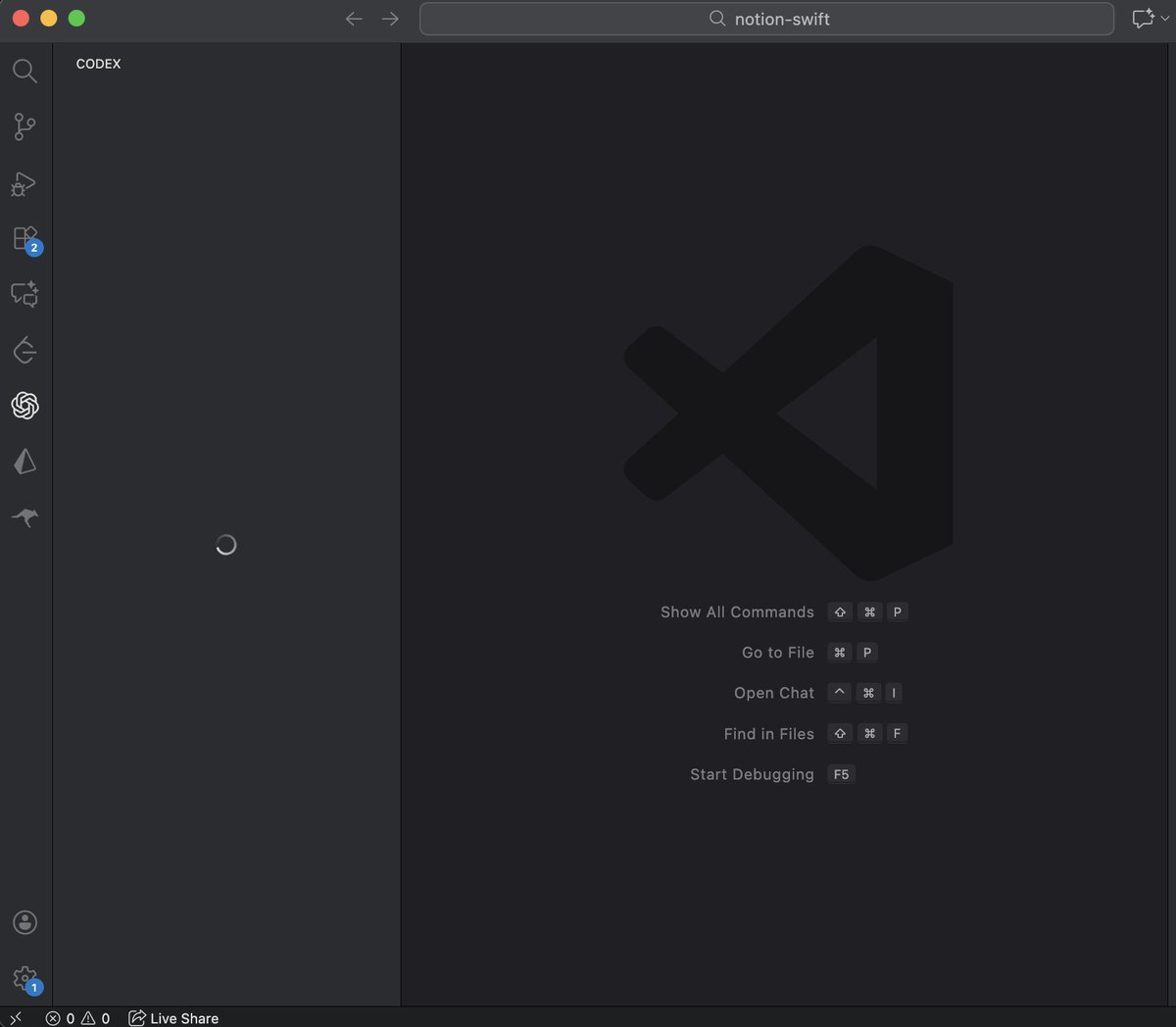
Task: Click Show All Commands label
Action: pos(737,611)
